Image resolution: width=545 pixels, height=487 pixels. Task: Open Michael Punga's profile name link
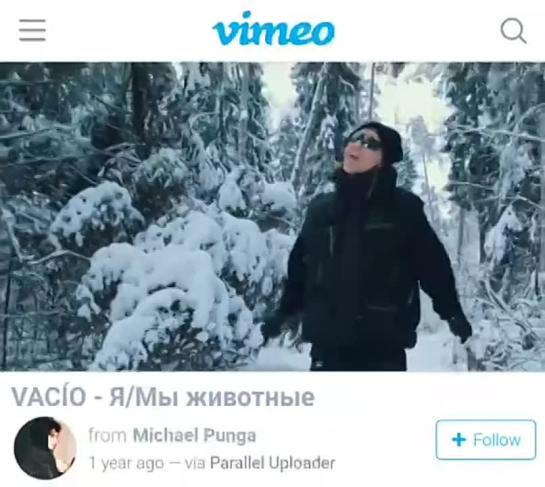coord(195,435)
